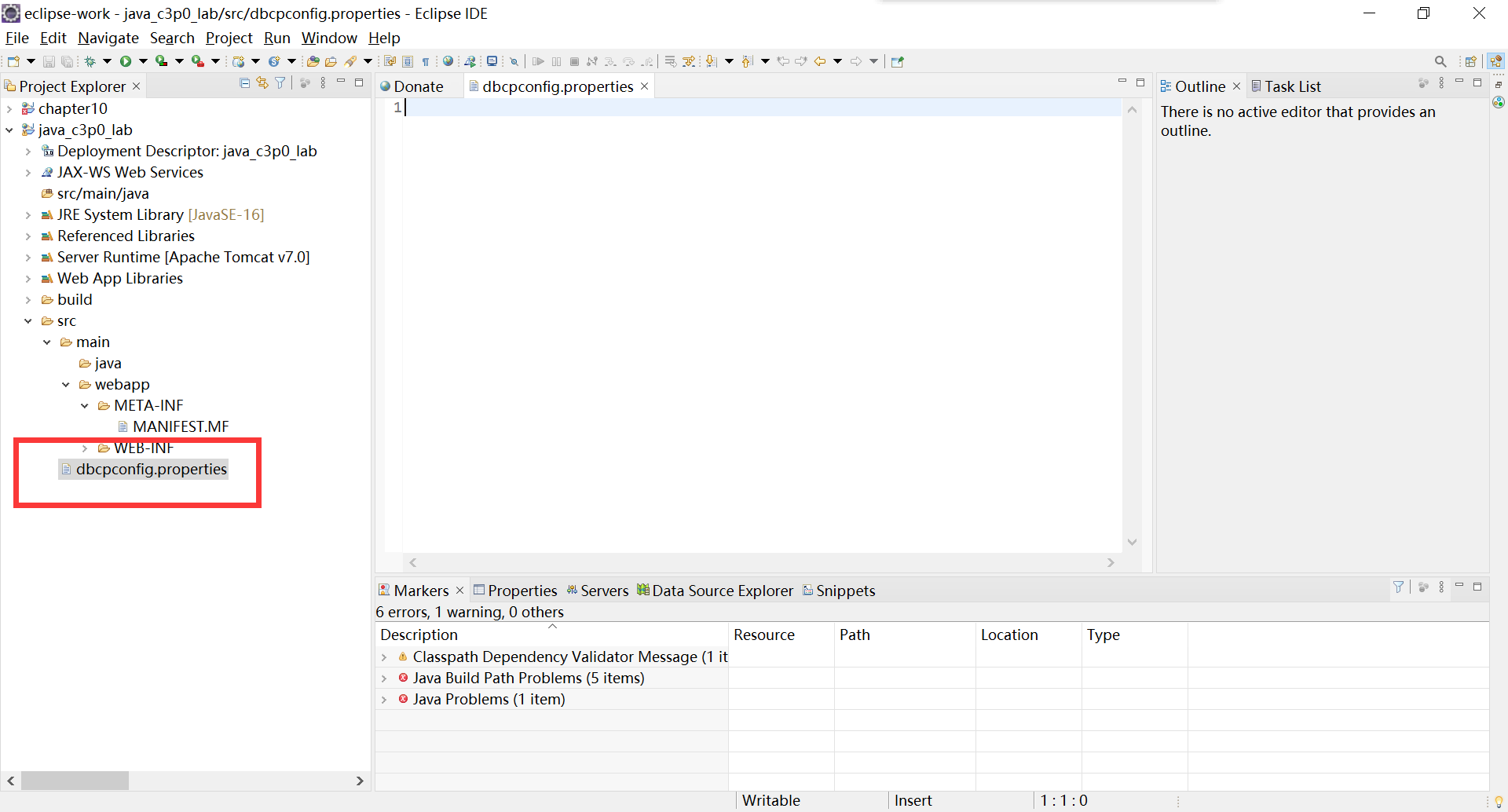
Task: Toggle Skip All Breakpoints
Action: pos(514,60)
